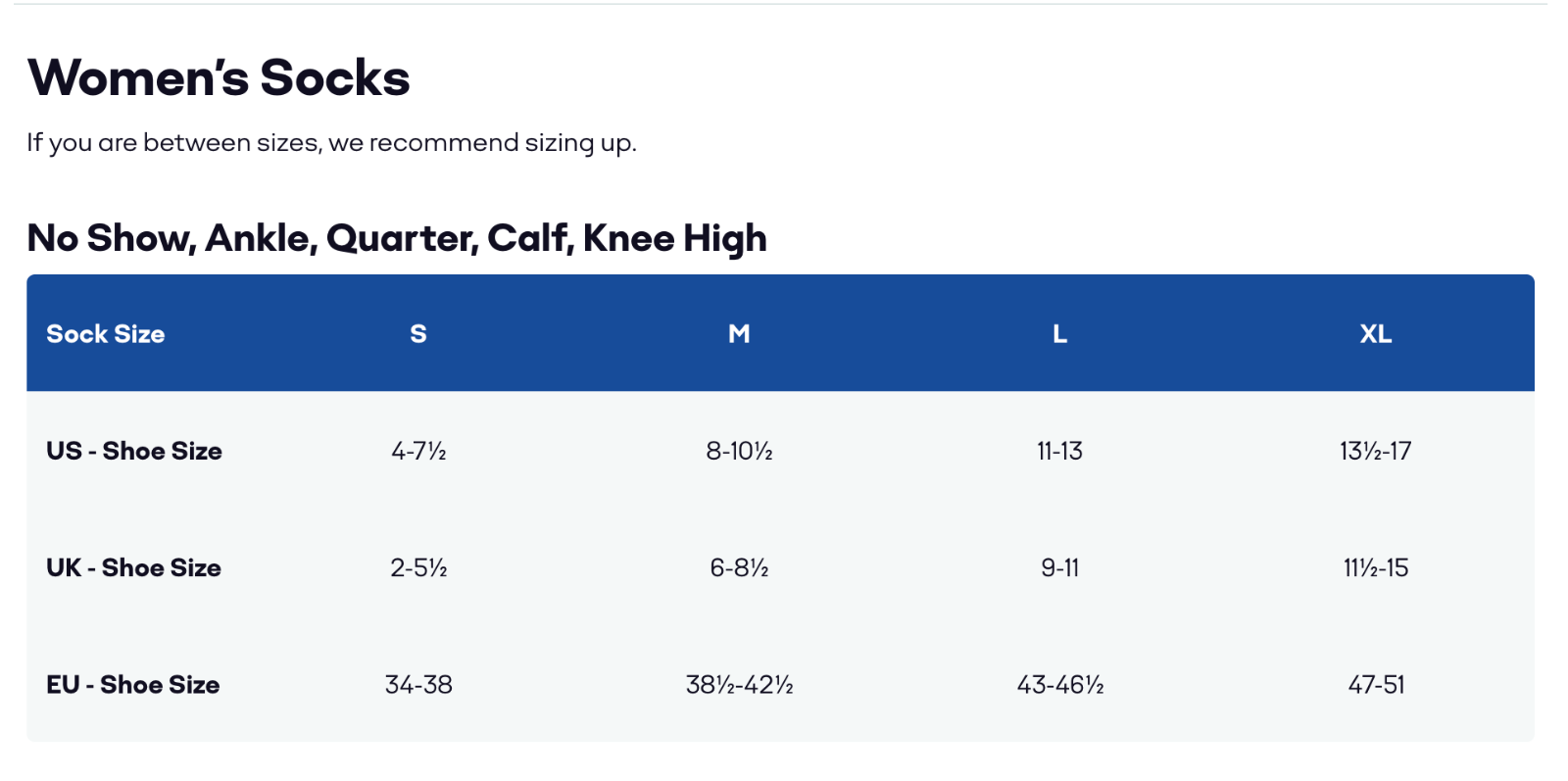This screenshot has height=781, width=1568.
Task: Click the UK - Shoe Size row label
Action: (133, 567)
